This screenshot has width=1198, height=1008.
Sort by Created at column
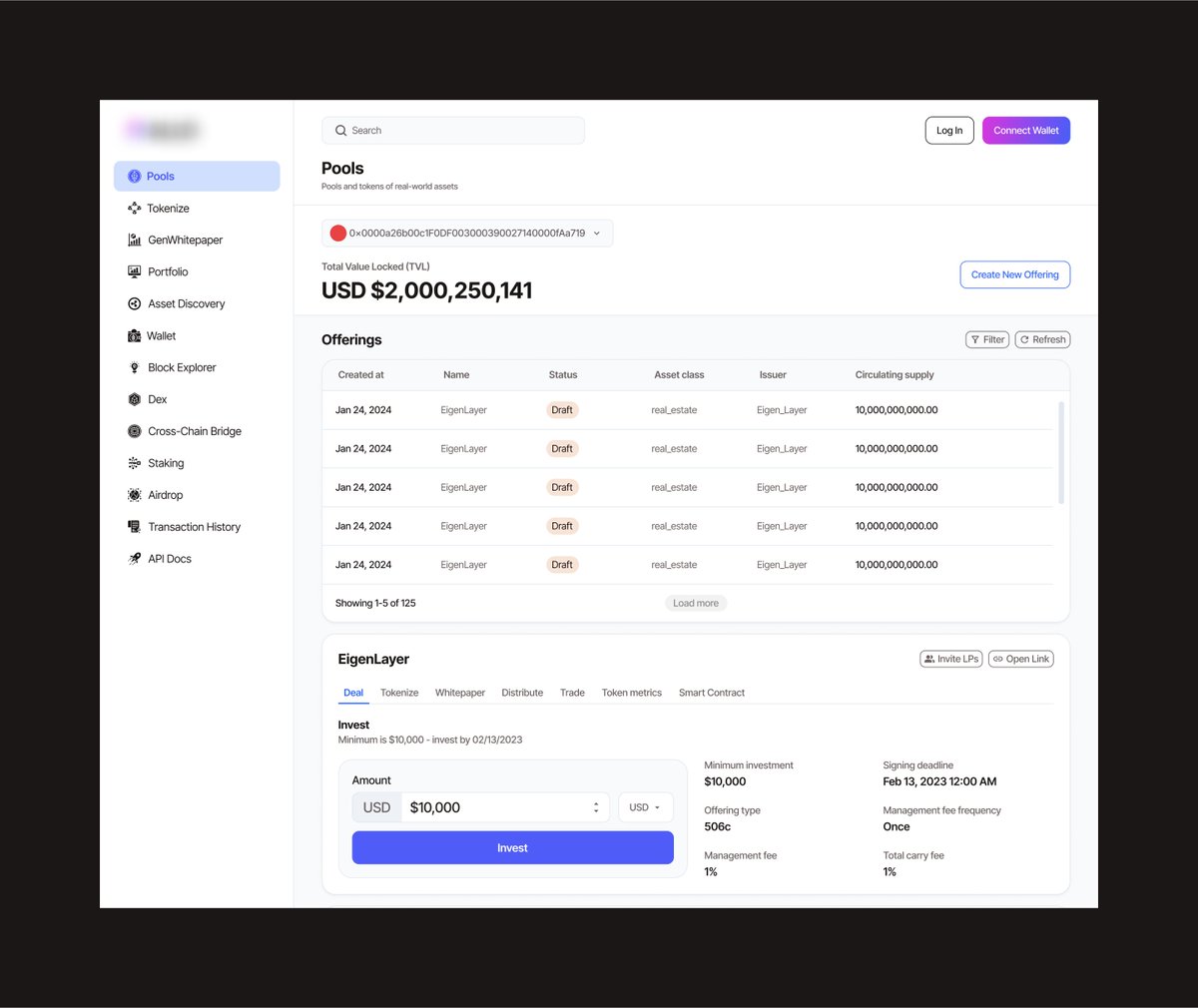click(360, 375)
